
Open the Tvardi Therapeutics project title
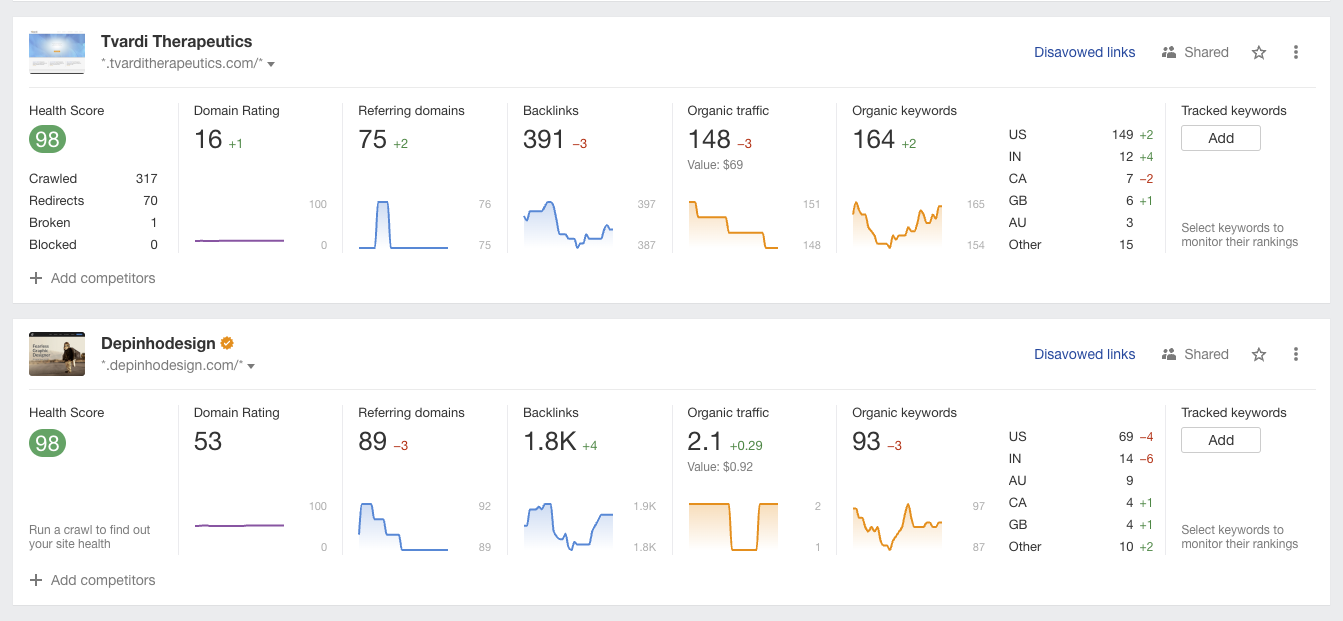click(x=176, y=42)
